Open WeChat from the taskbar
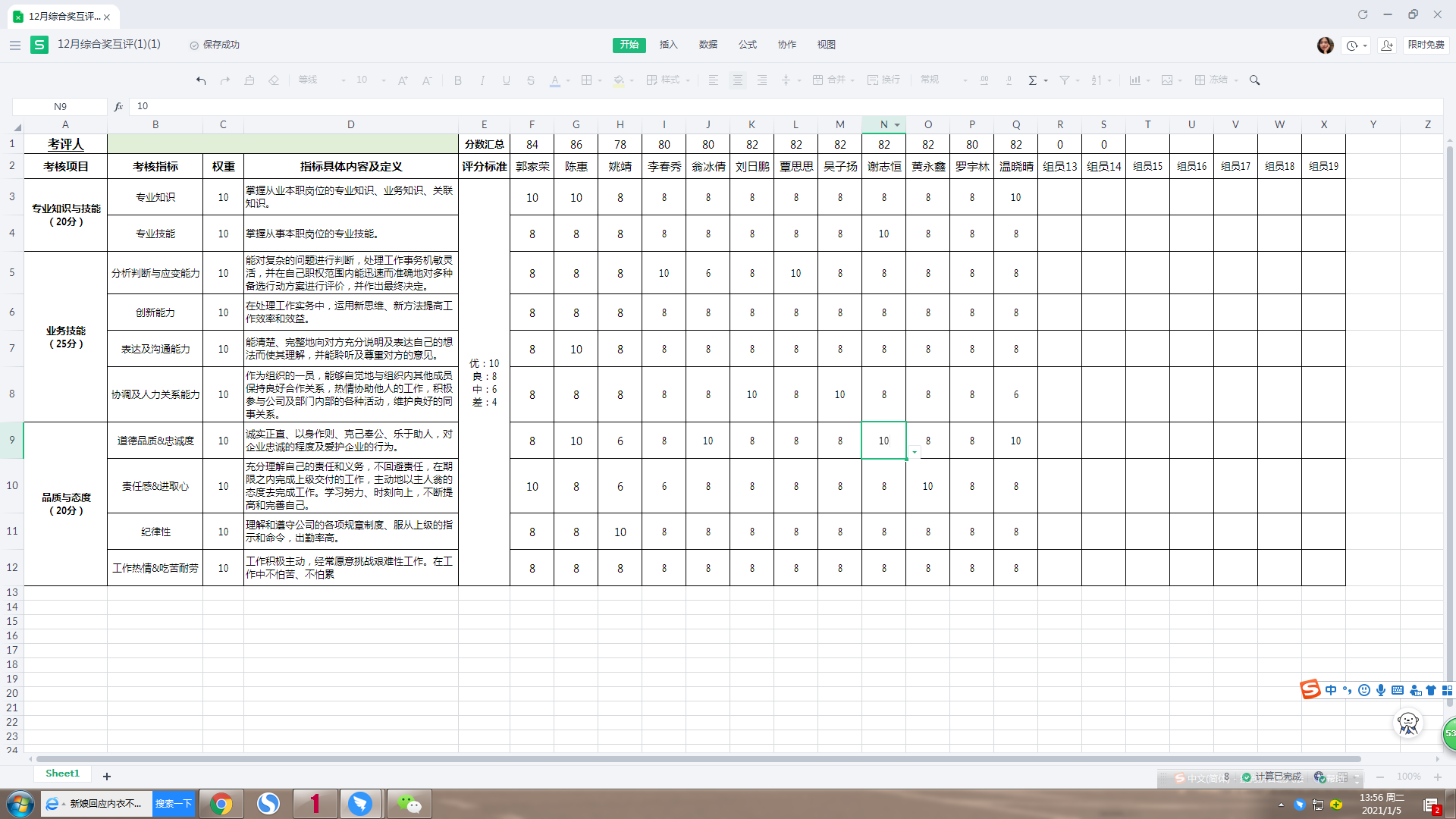The height and width of the screenshot is (819, 1456). (409, 803)
